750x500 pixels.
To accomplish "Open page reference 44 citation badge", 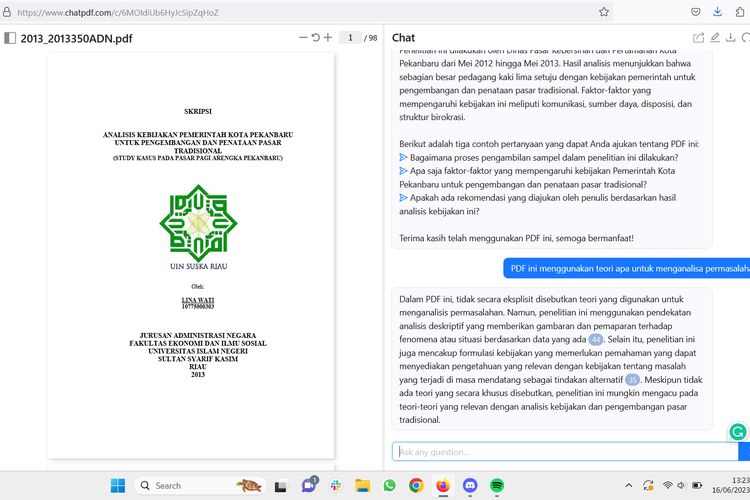I will point(596,340).
